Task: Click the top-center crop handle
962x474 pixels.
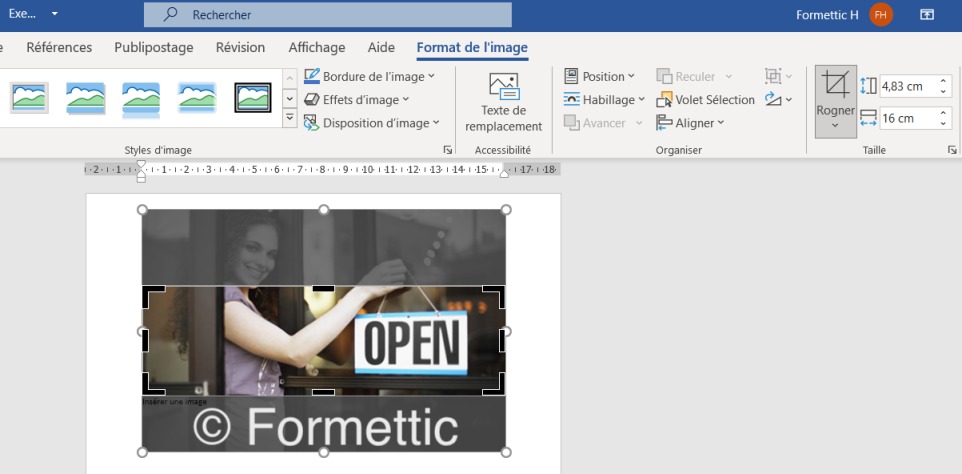Action: click(x=324, y=288)
